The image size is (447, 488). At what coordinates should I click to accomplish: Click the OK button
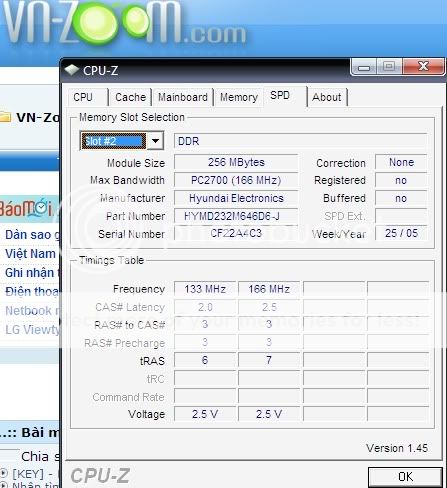[x=405, y=476]
